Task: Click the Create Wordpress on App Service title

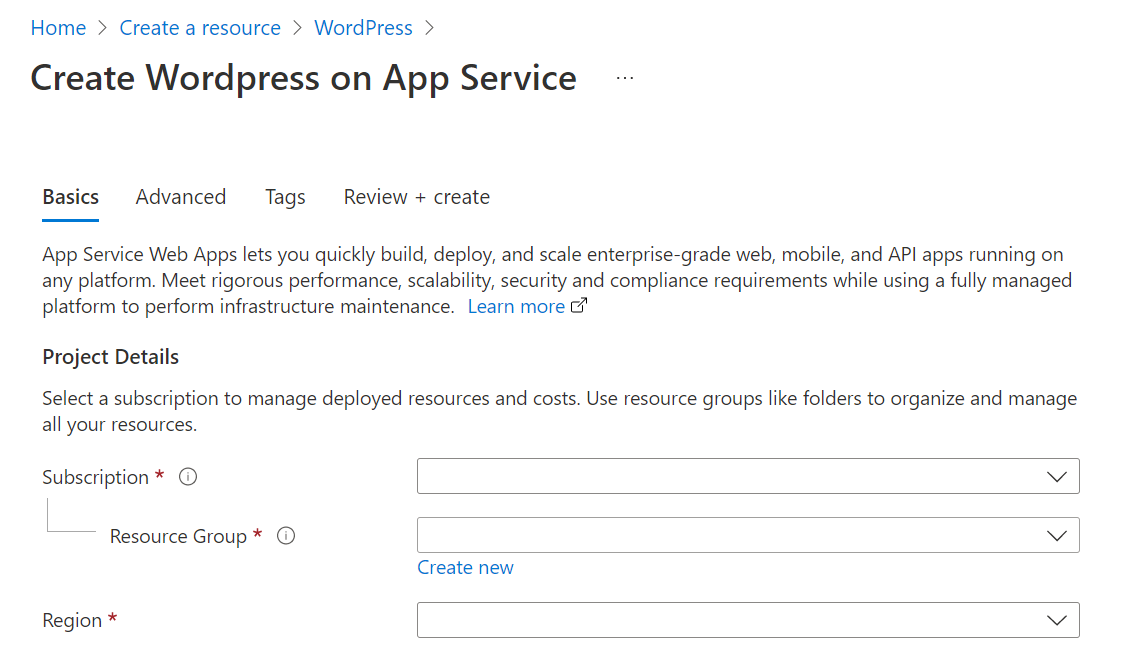Action: [x=303, y=78]
